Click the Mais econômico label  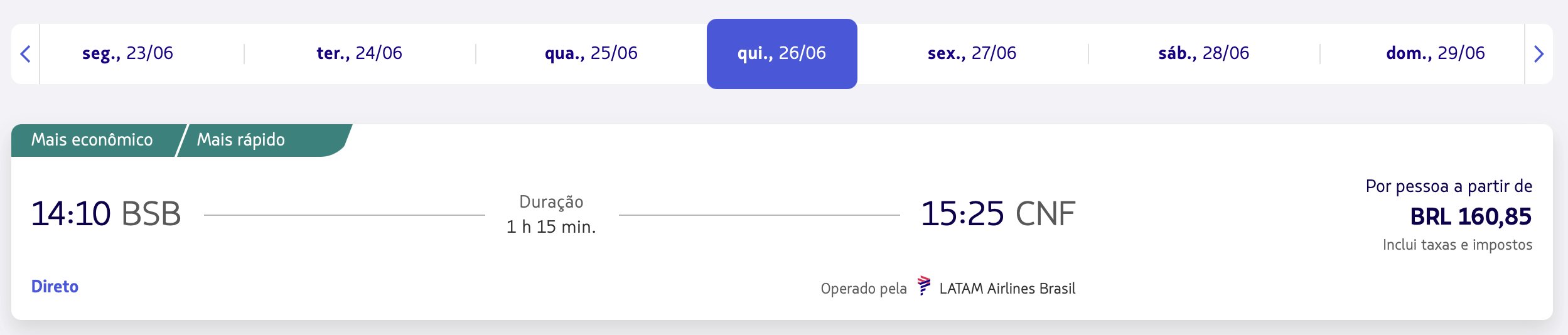92,140
